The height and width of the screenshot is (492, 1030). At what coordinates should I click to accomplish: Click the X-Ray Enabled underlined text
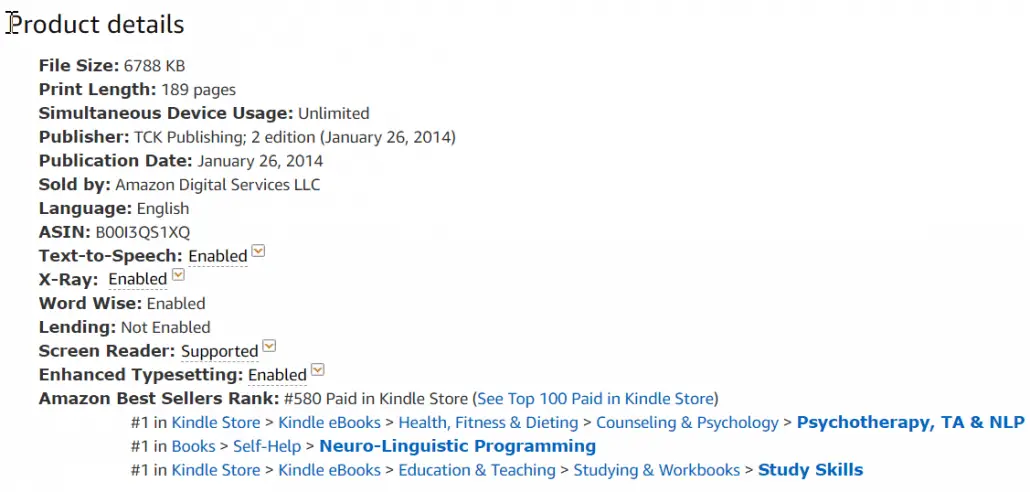138,280
